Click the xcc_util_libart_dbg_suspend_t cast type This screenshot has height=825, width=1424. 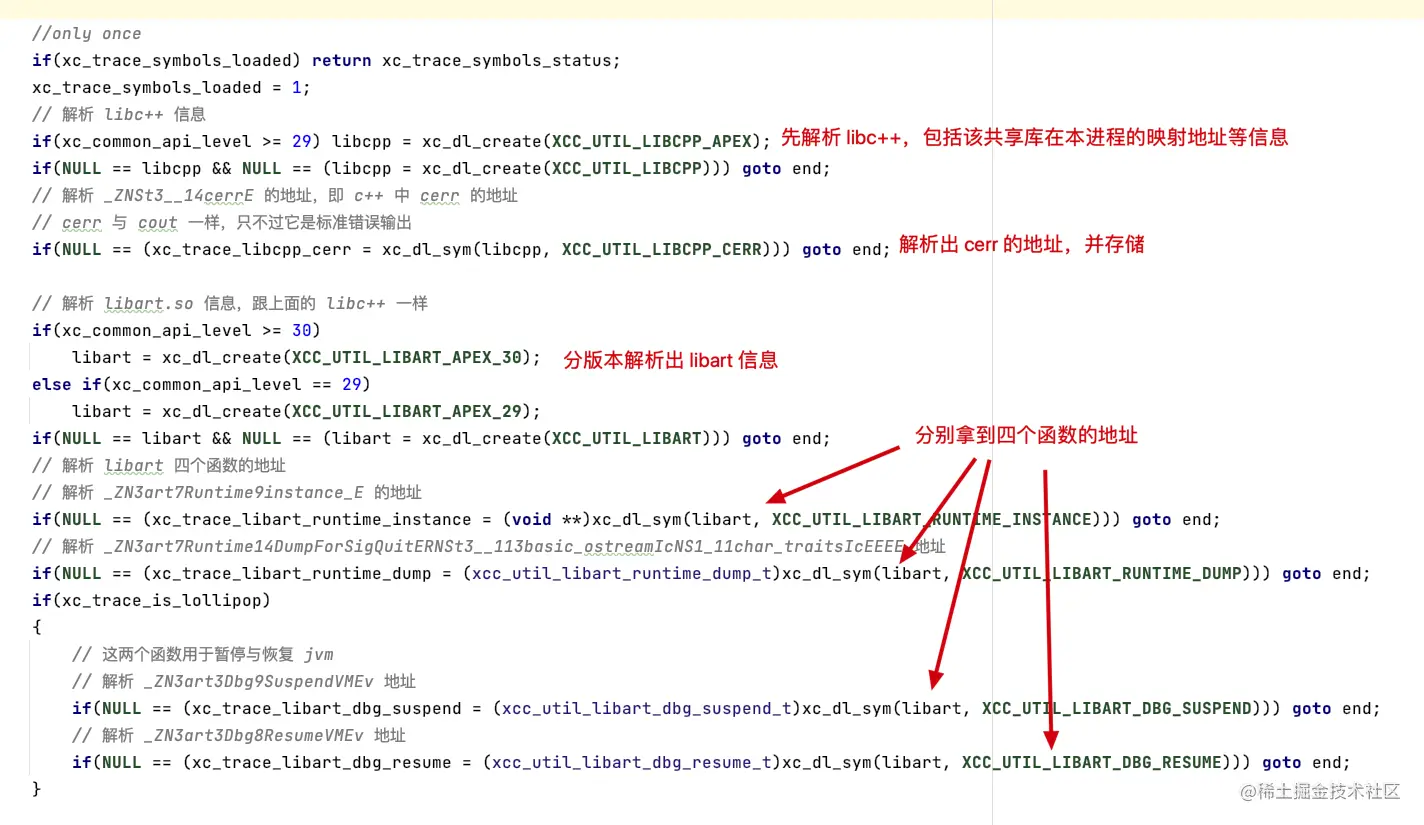tap(646, 709)
